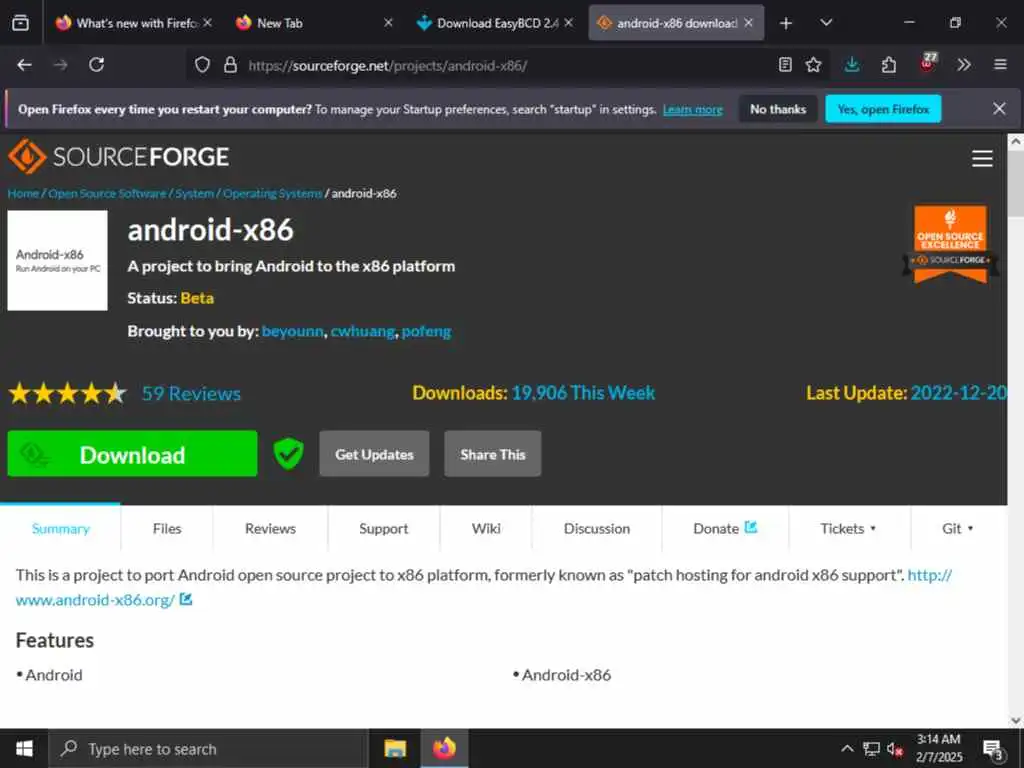Viewport: 1024px width, 768px height.
Task: Click the Donate tab
Action: [725, 528]
